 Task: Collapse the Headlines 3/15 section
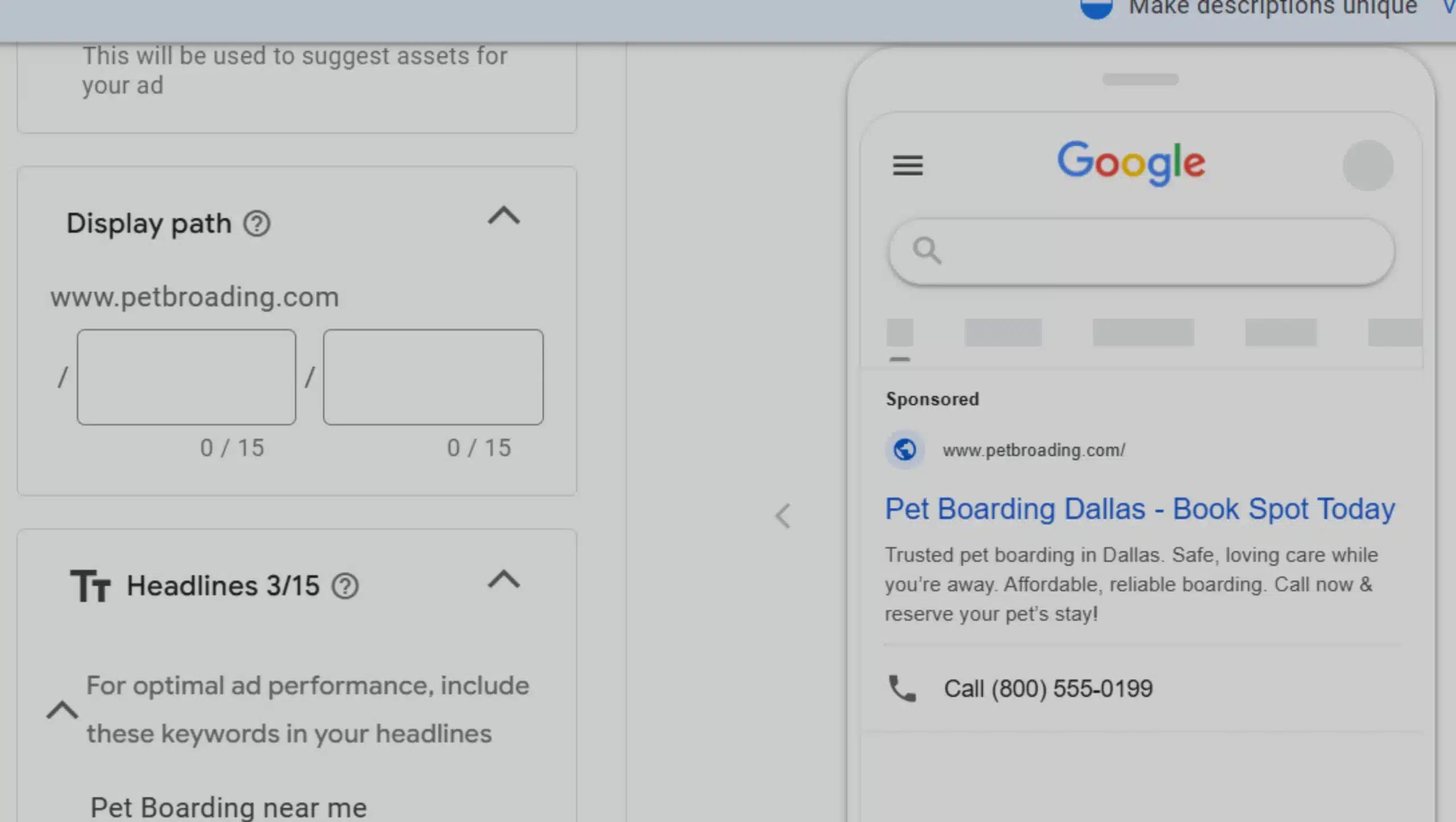[503, 580]
